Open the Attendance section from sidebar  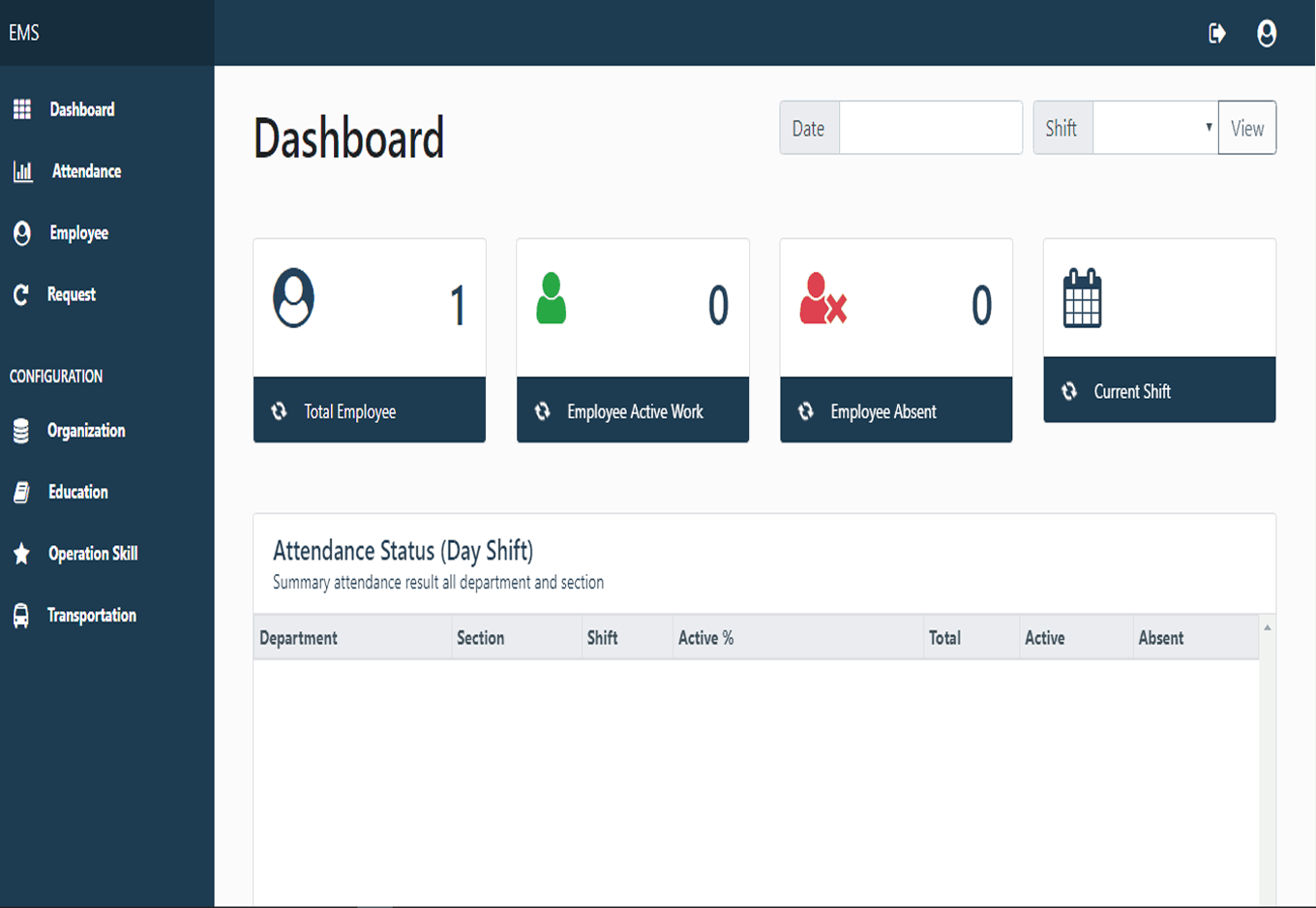pyautogui.click(x=87, y=171)
